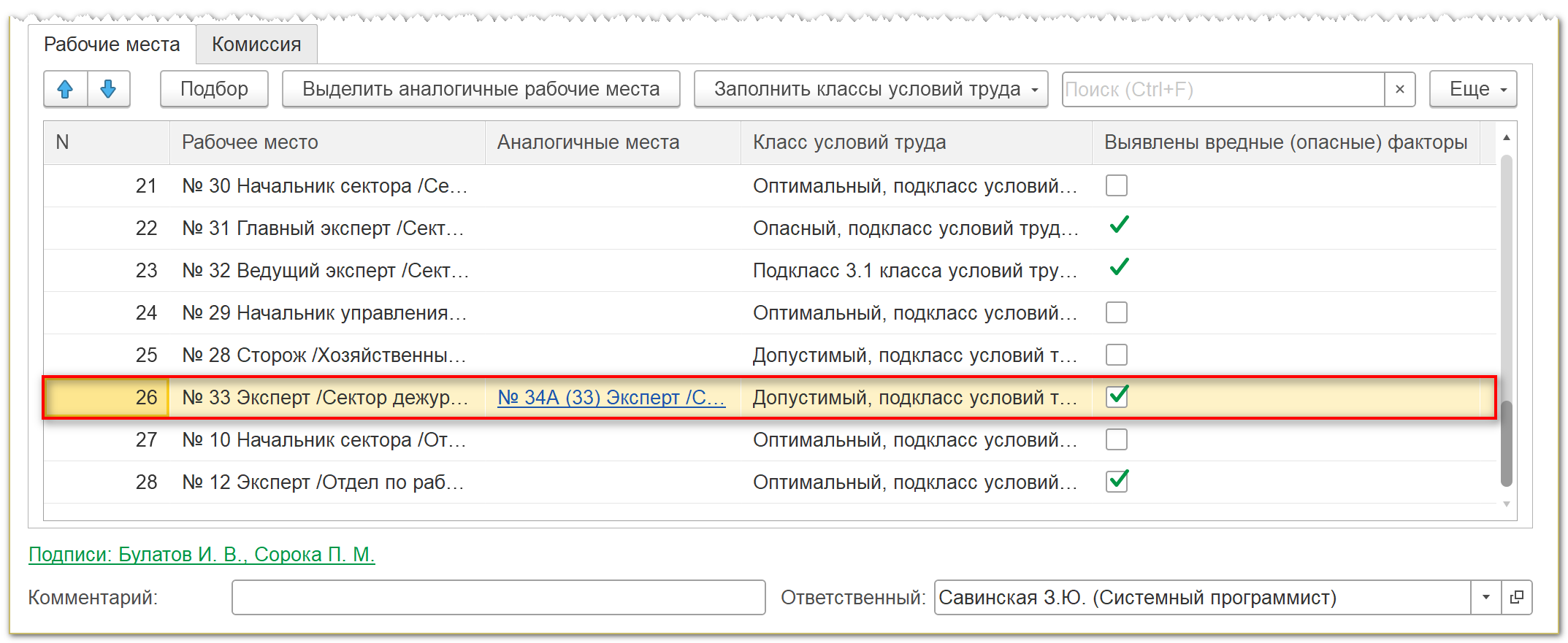Screen dimensions: 1568x643
Task: Expand the Еще menu
Action: (x=1472, y=89)
